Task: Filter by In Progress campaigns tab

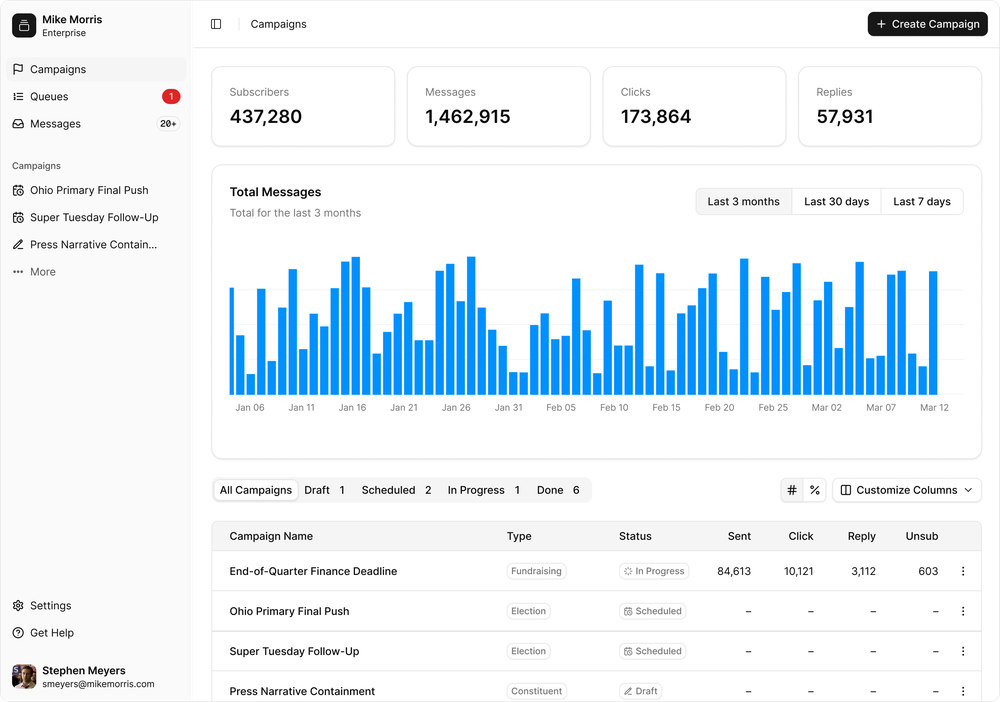Action: [483, 490]
